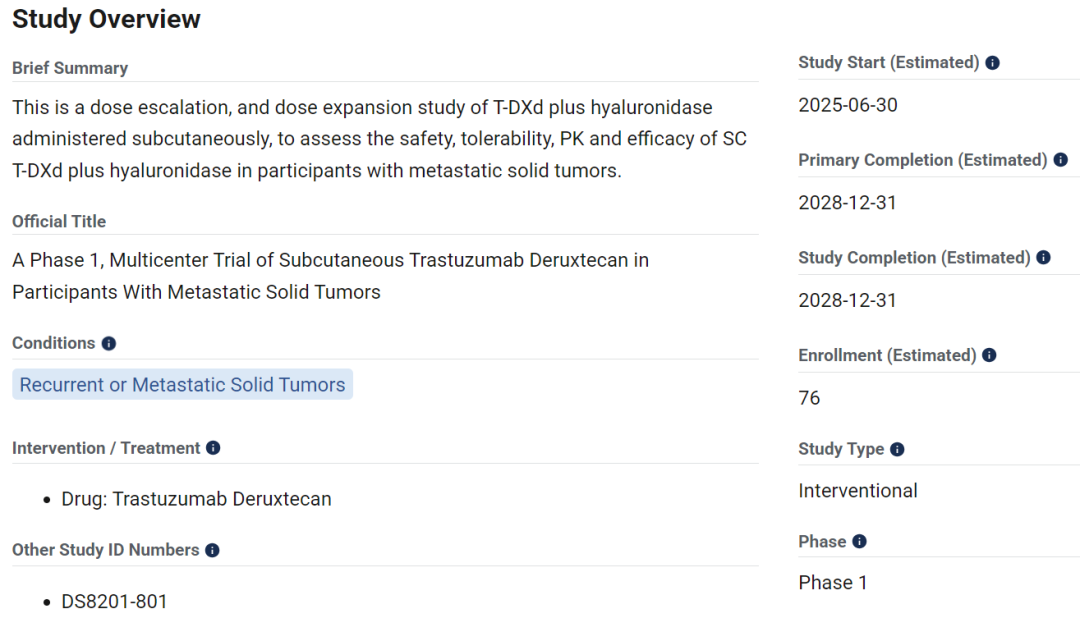This screenshot has height=618, width=1080.
Task: Open info icon beside Conditions heading
Action: pos(109,343)
